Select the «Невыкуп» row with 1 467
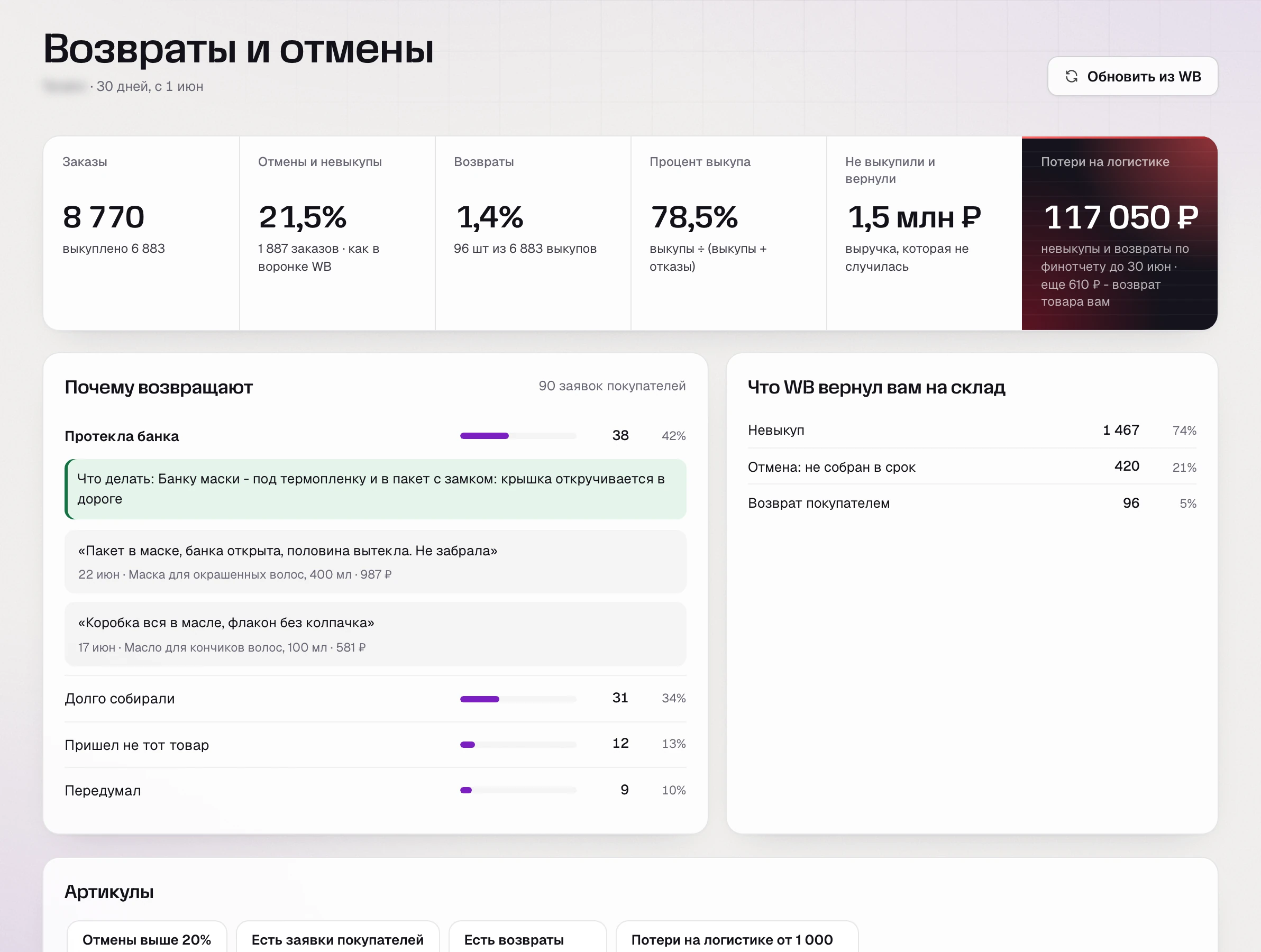The image size is (1261, 952). (972, 431)
